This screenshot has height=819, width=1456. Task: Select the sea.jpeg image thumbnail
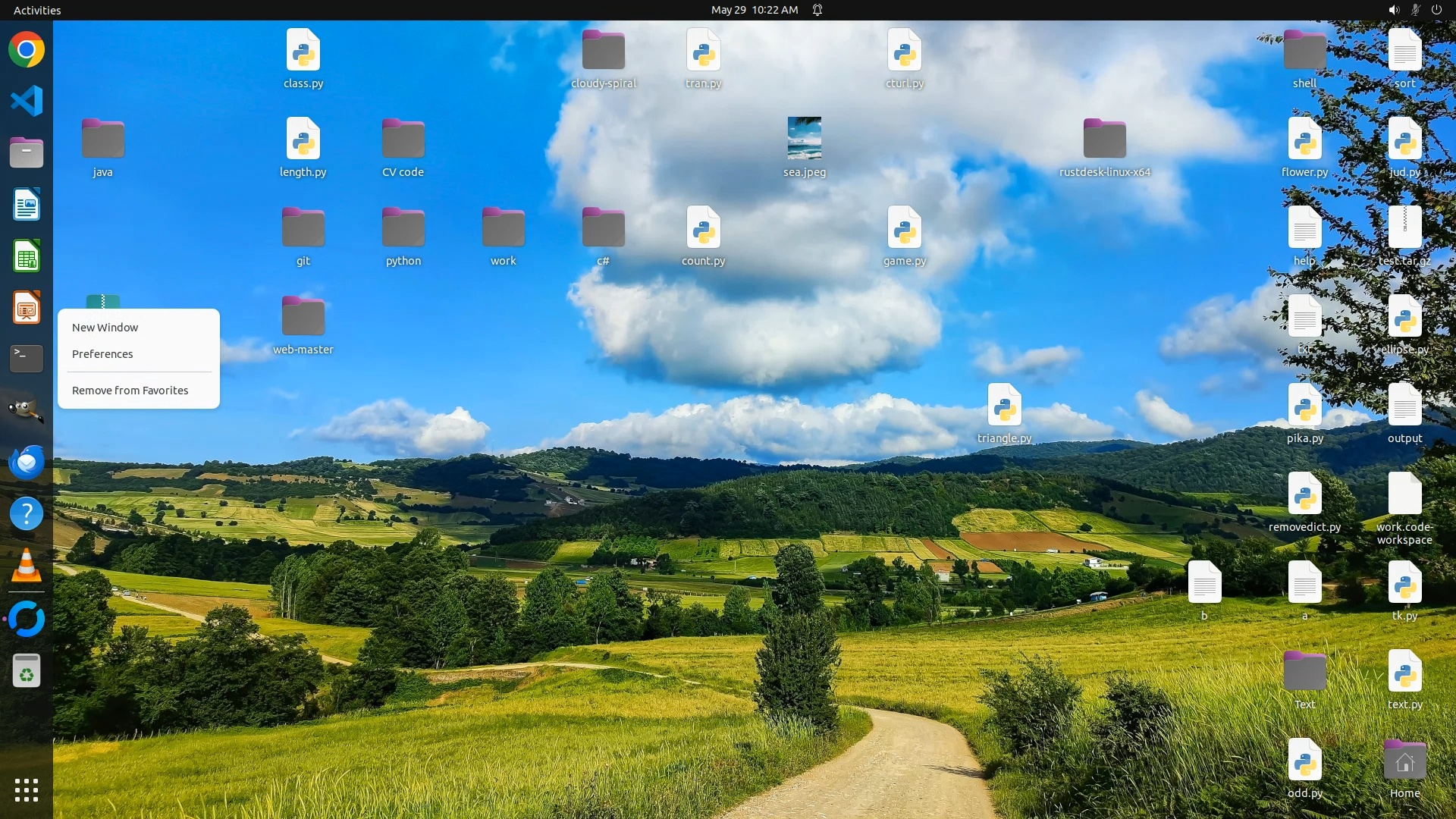pos(805,138)
